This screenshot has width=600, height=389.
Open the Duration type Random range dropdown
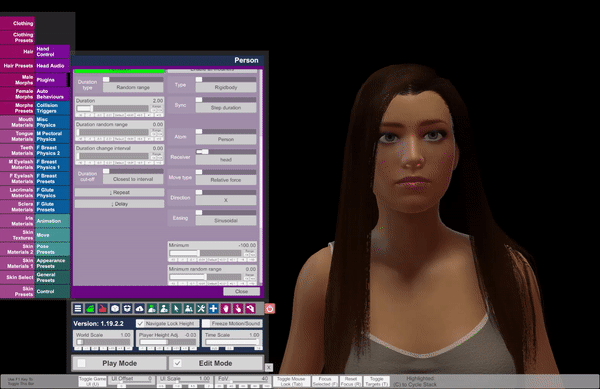[x=133, y=87]
